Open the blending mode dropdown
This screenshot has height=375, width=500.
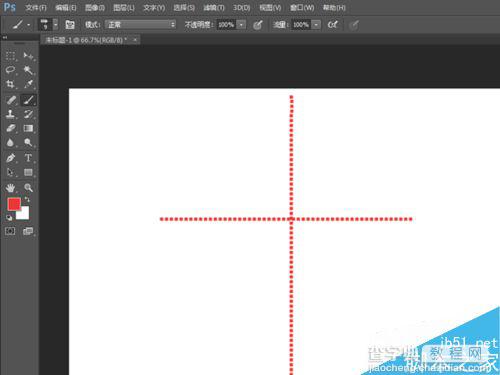140,25
